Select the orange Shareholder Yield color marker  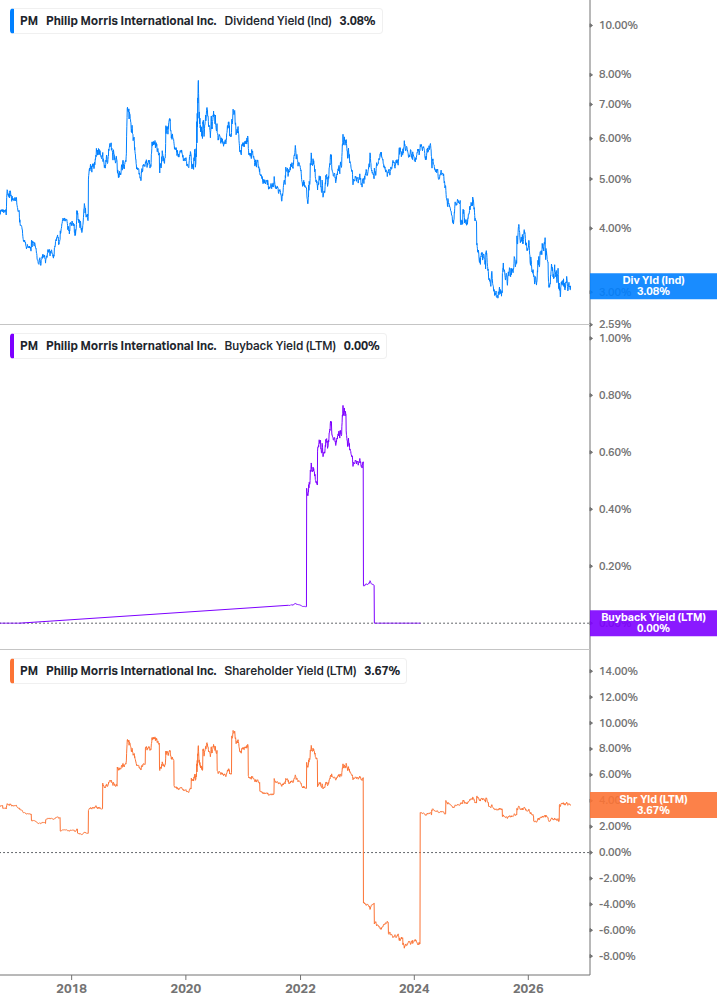click(12, 670)
